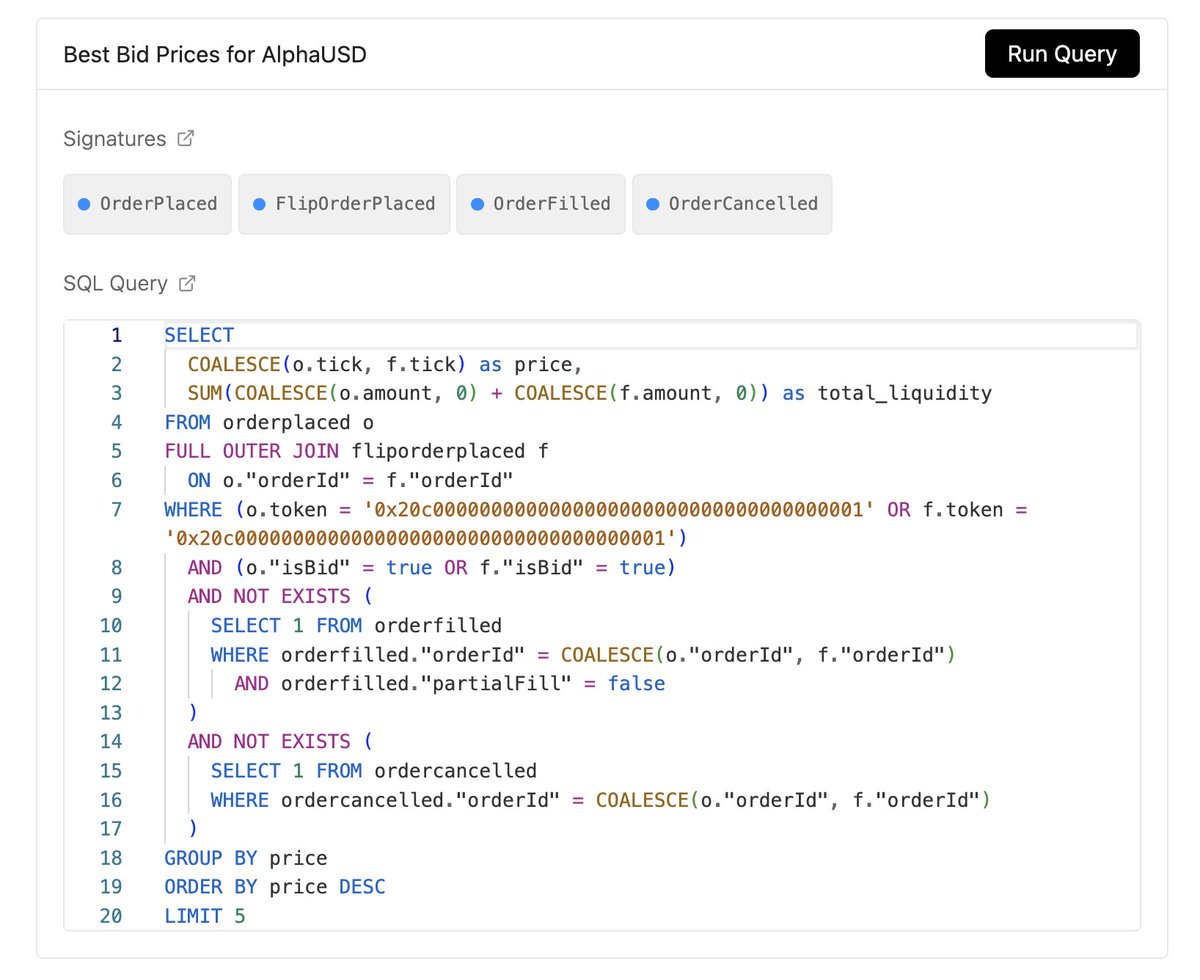The width and height of the screenshot is (1200, 980).
Task: Click orderfilled."partialFill" = false on line 12
Action: click(473, 684)
